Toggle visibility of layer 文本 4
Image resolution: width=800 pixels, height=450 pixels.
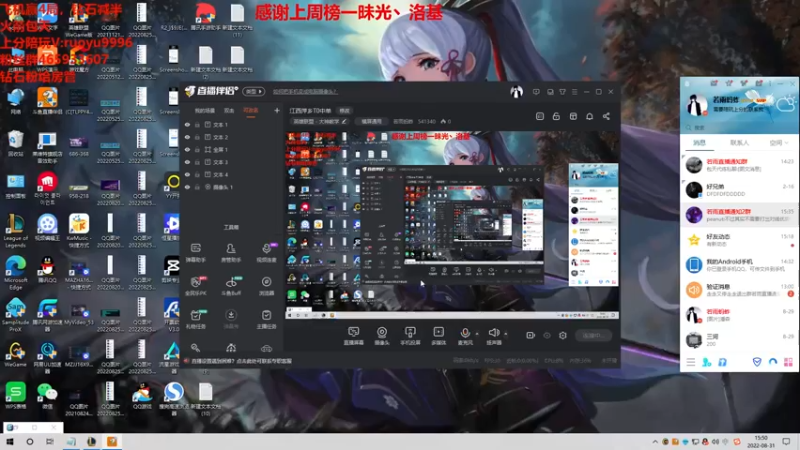pyautogui.click(x=187, y=174)
